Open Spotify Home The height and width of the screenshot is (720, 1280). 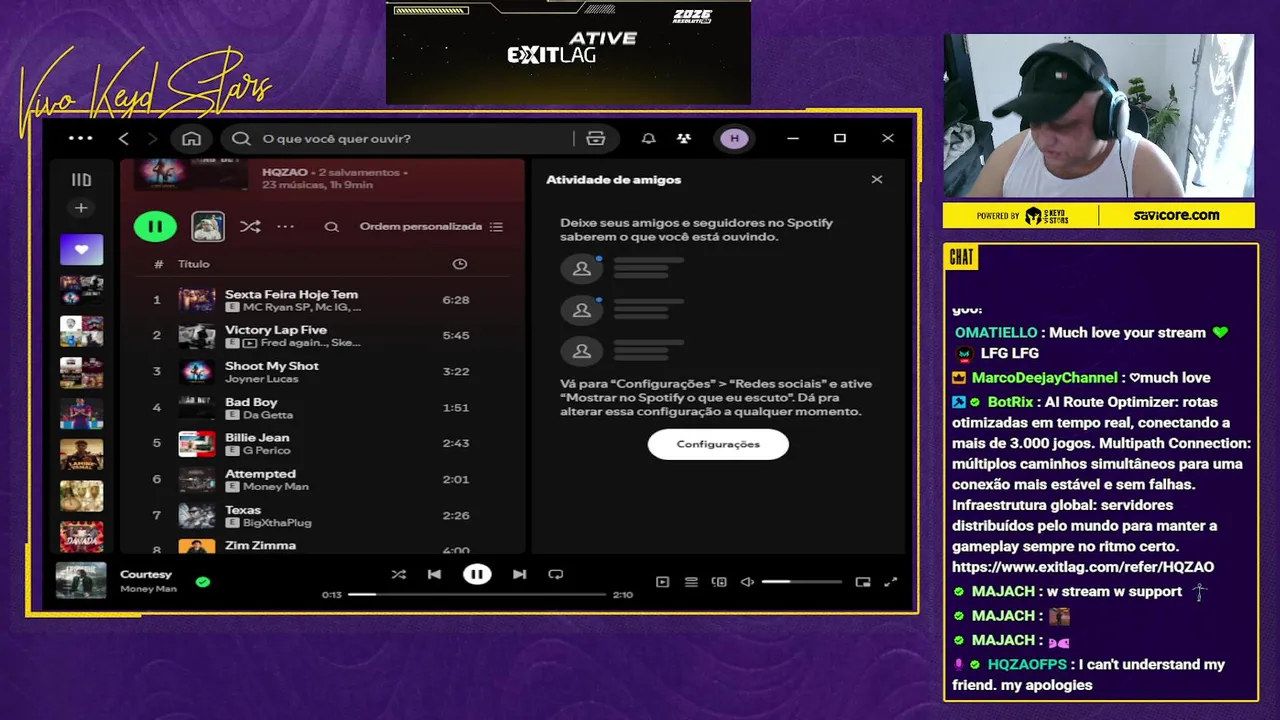coord(191,139)
